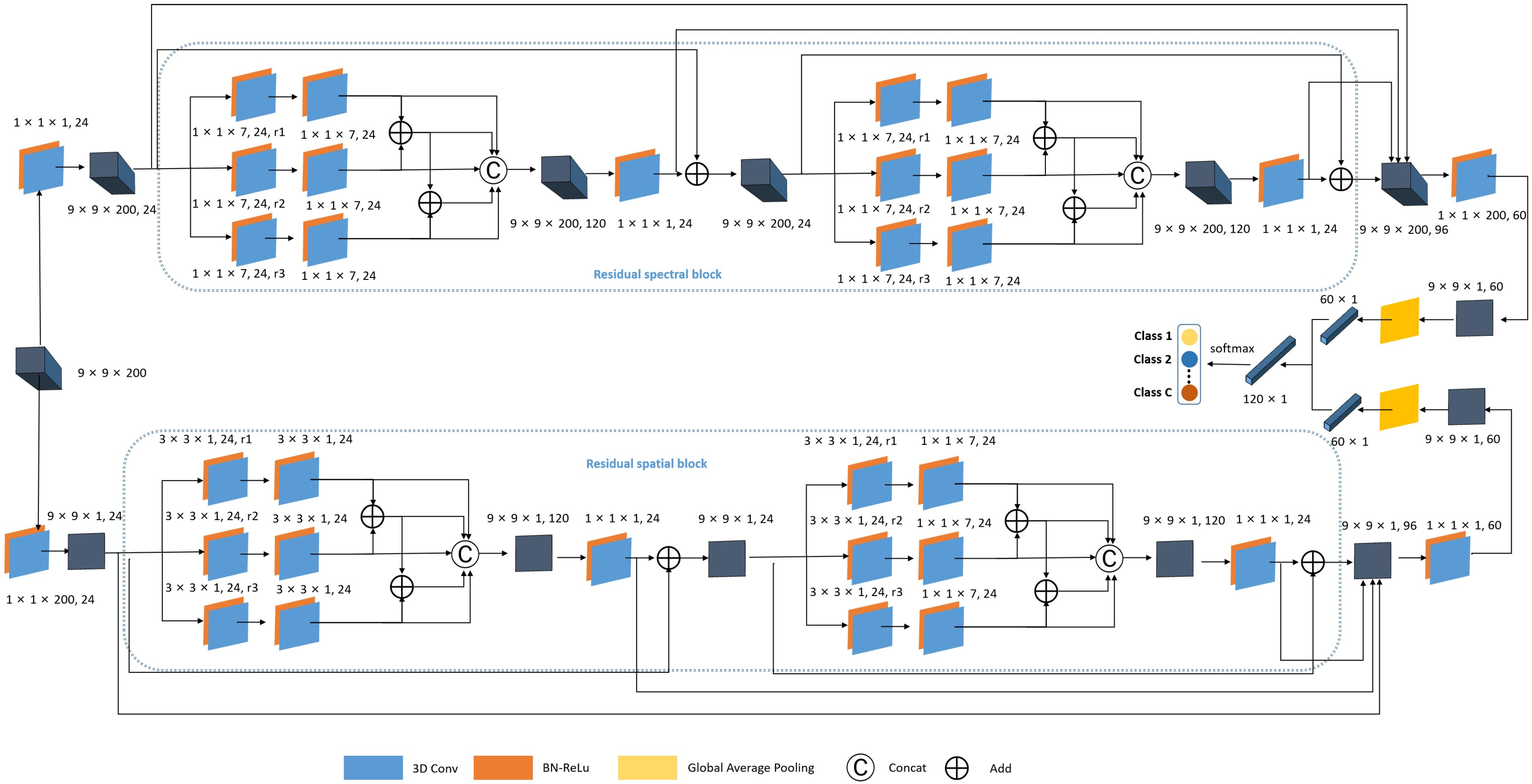Click the Add circle-plus symbol in the legend
This screenshot has height=784, width=1532.
pyautogui.click(x=956, y=768)
